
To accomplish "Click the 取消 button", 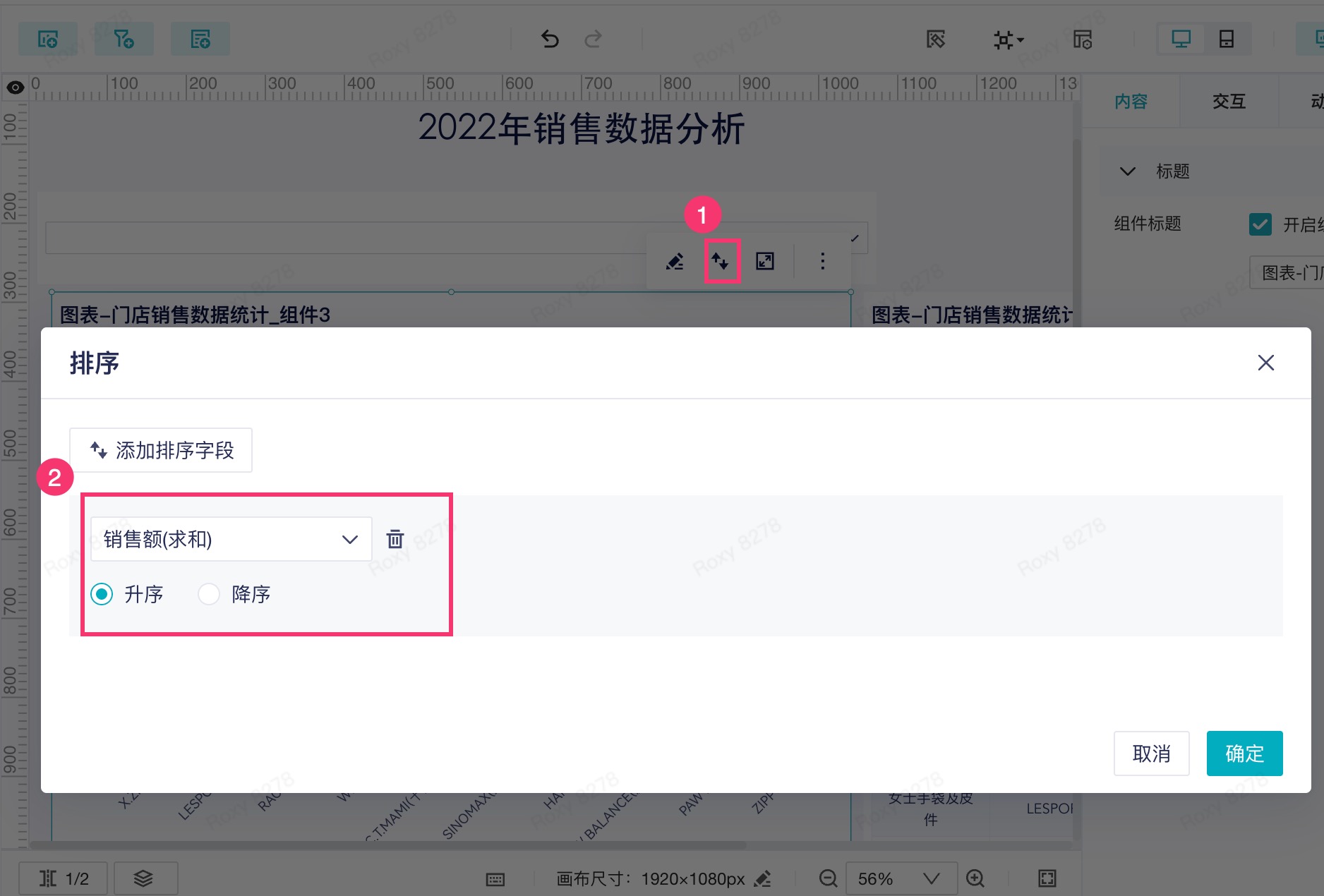I will (1151, 753).
